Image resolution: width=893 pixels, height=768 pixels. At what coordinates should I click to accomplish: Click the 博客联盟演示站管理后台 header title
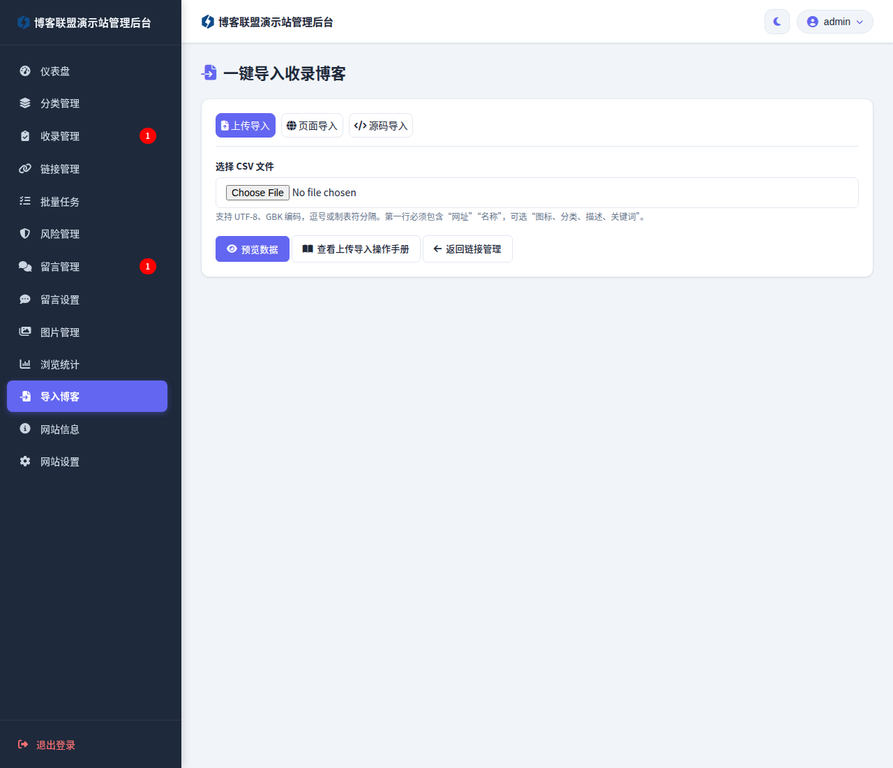click(275, 22)
